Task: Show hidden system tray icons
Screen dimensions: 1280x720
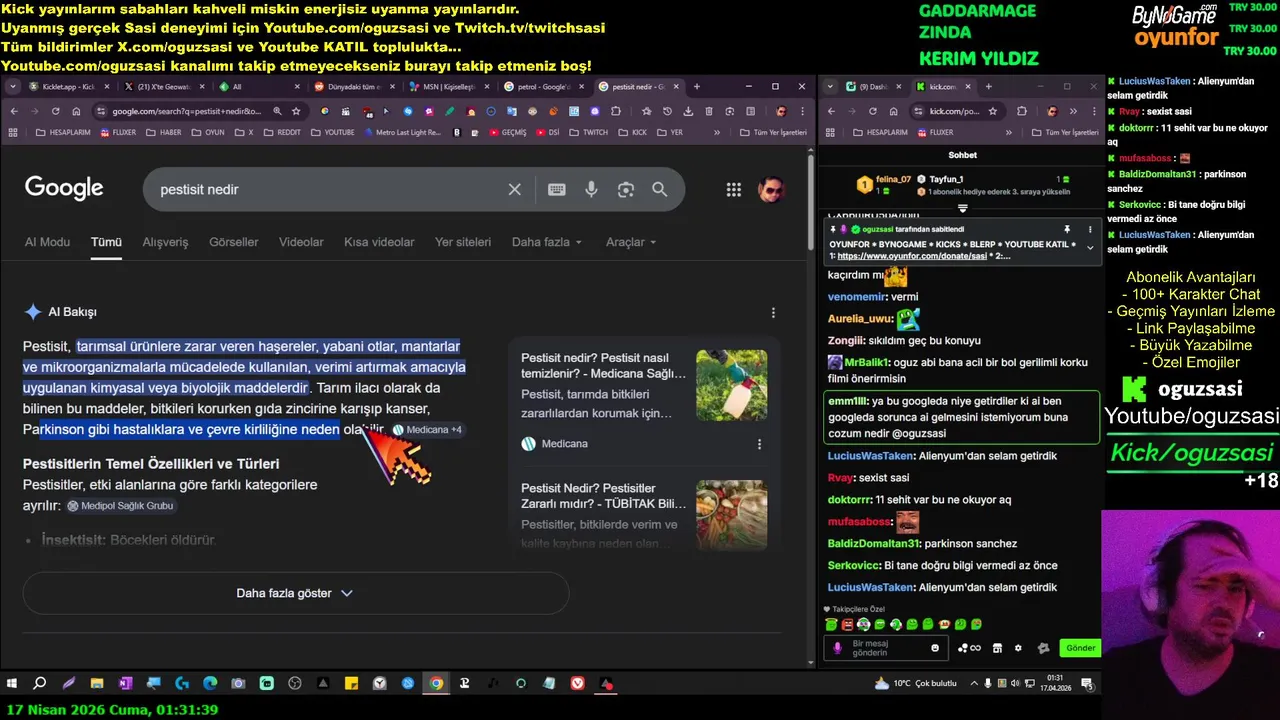Action: tap(975, 684)
